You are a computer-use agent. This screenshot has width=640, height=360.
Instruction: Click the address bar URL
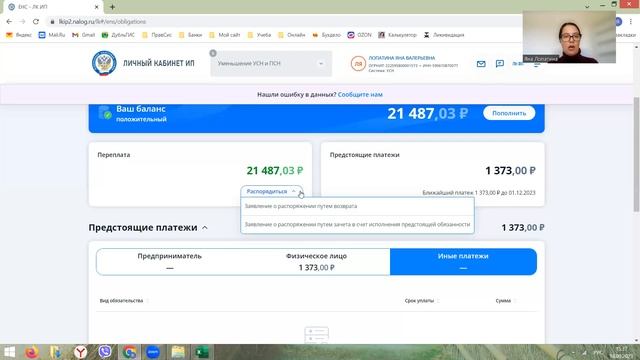(x=102, y=22)
